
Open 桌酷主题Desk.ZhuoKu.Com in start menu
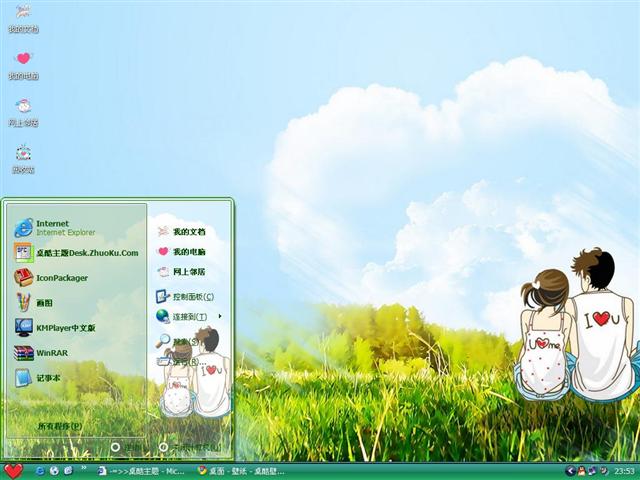[x=76, y=253]
